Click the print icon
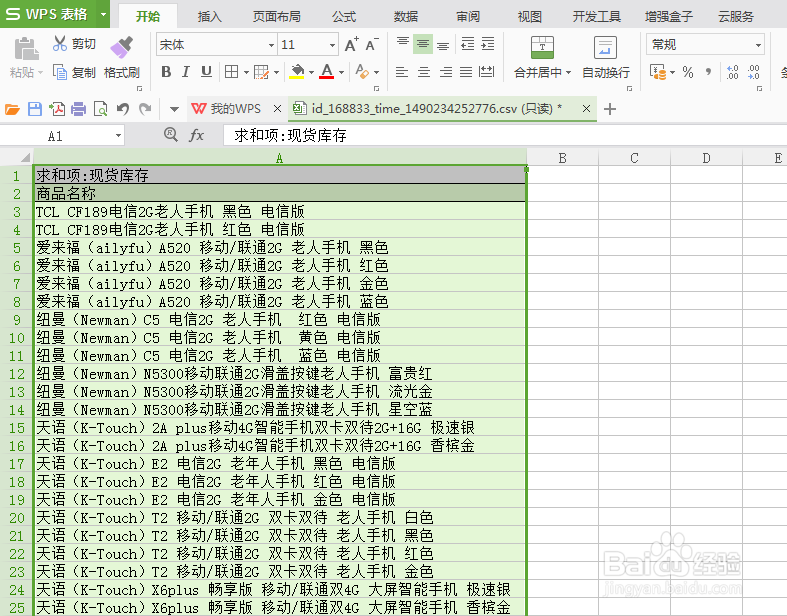 click(78, 109)
